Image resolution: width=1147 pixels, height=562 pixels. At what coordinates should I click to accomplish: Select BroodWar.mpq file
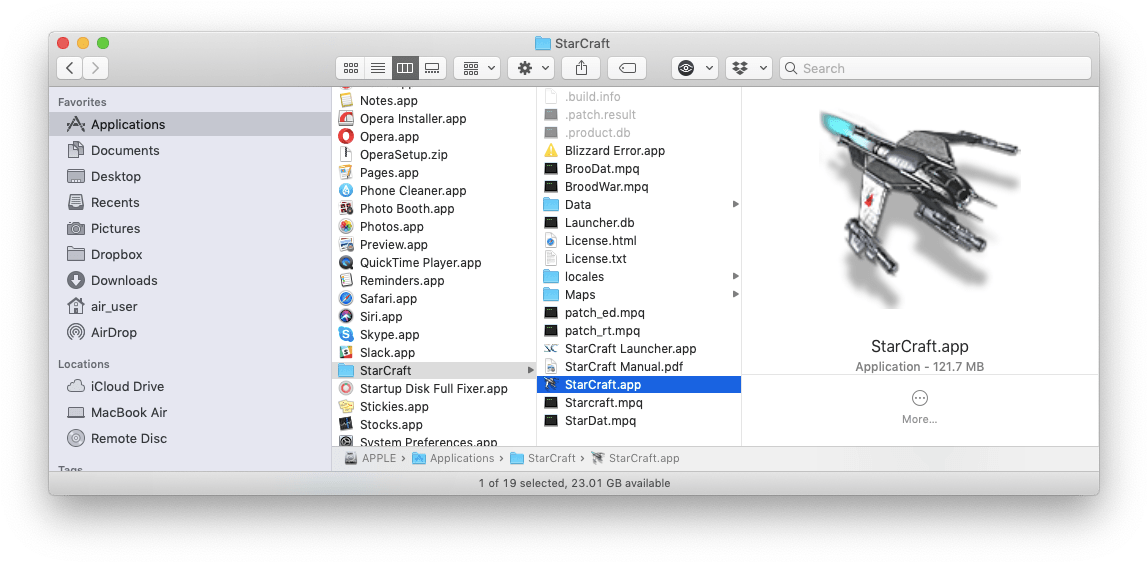pos(639,187)
